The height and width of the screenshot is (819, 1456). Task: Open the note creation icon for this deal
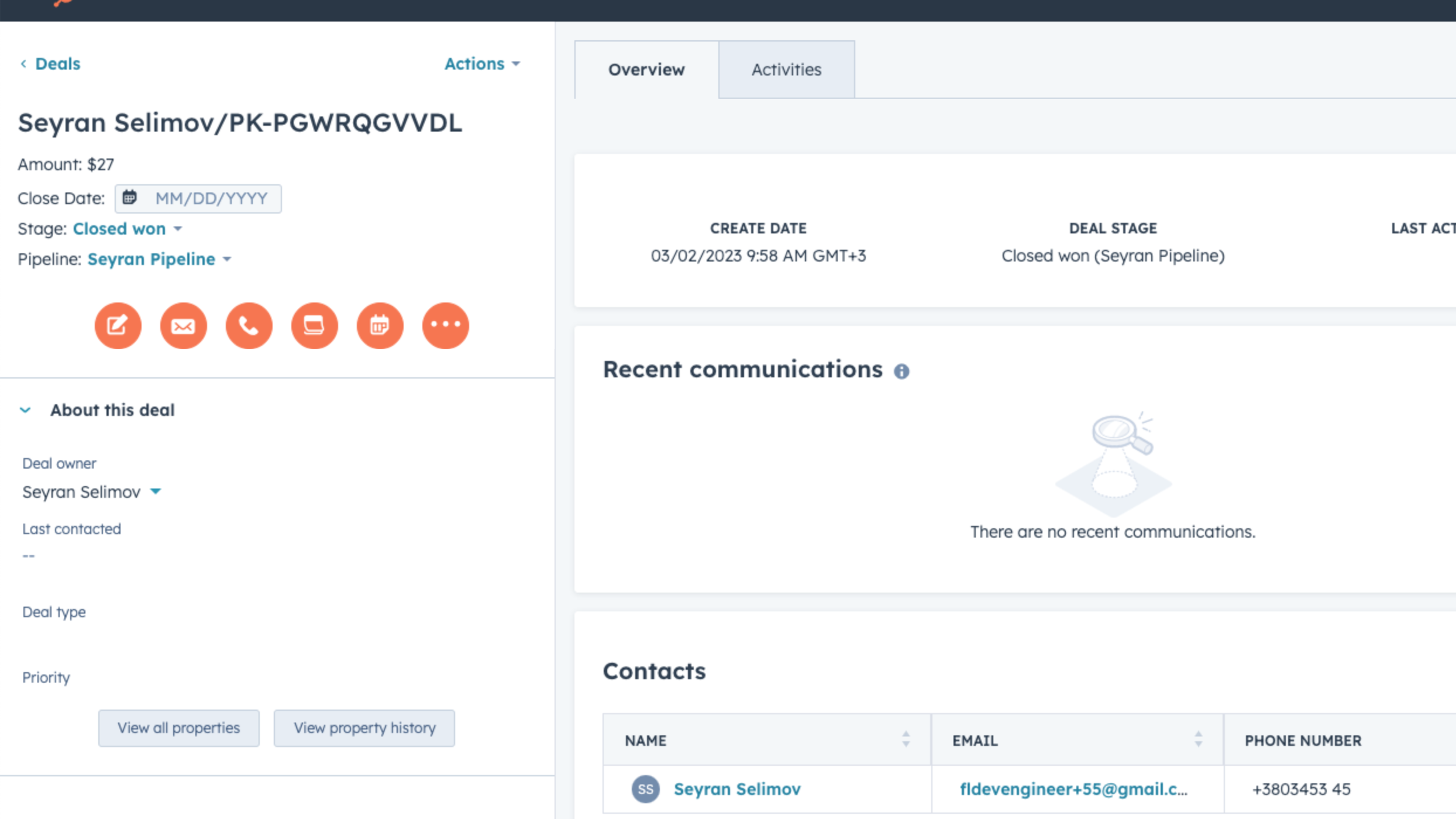117,326
